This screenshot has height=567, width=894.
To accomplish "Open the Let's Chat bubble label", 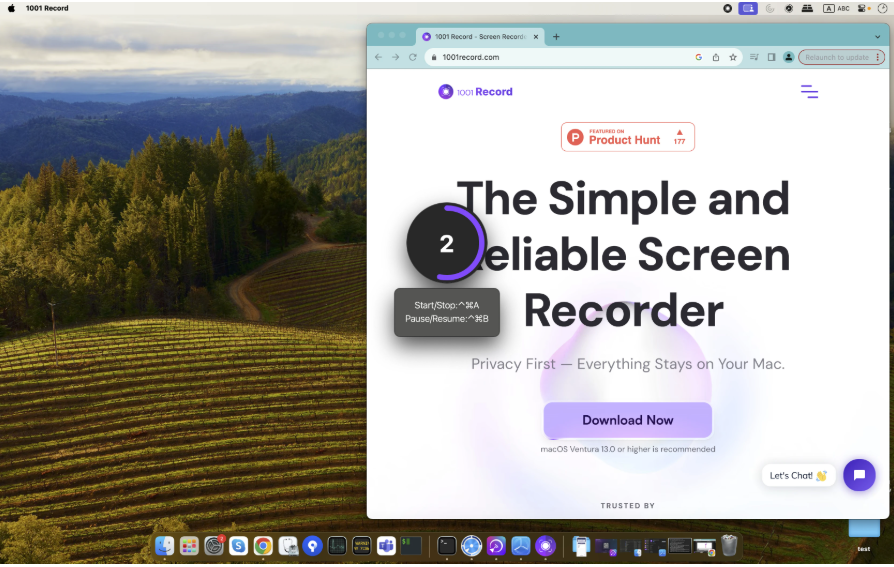I will (798, 475).
